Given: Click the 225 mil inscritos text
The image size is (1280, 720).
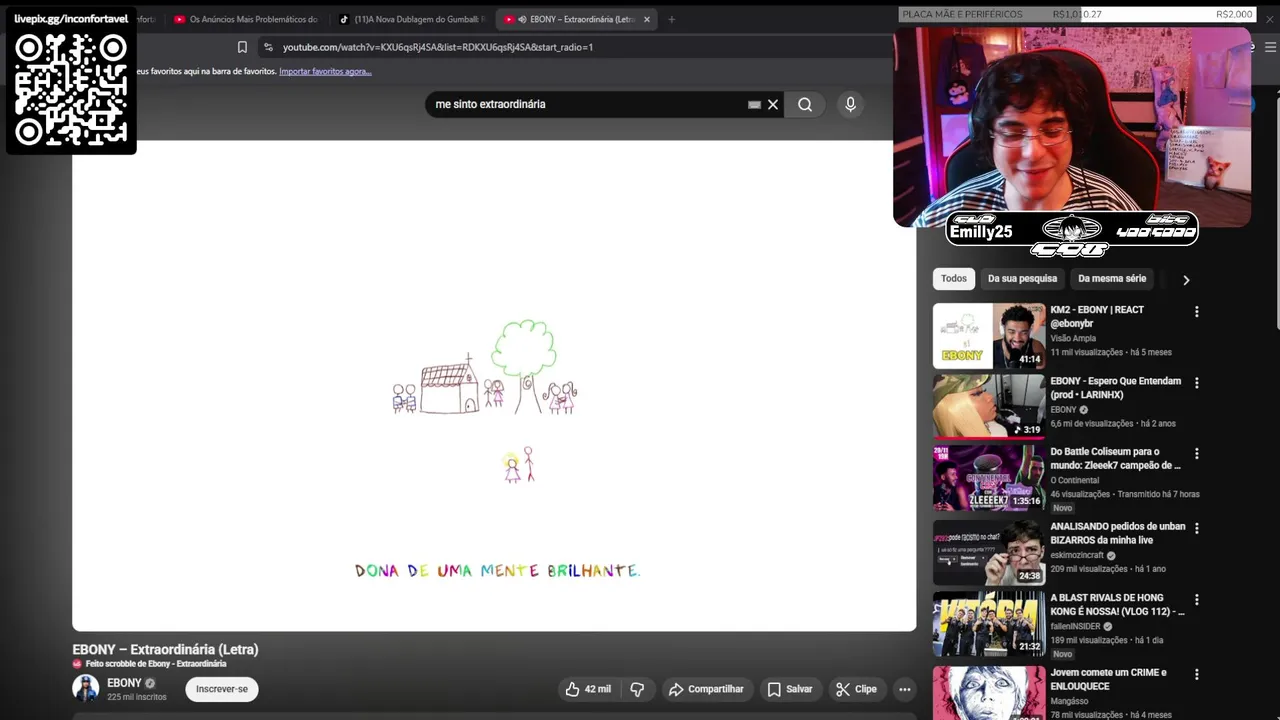Looking at the screenshot, I should (x=137, y=697).
